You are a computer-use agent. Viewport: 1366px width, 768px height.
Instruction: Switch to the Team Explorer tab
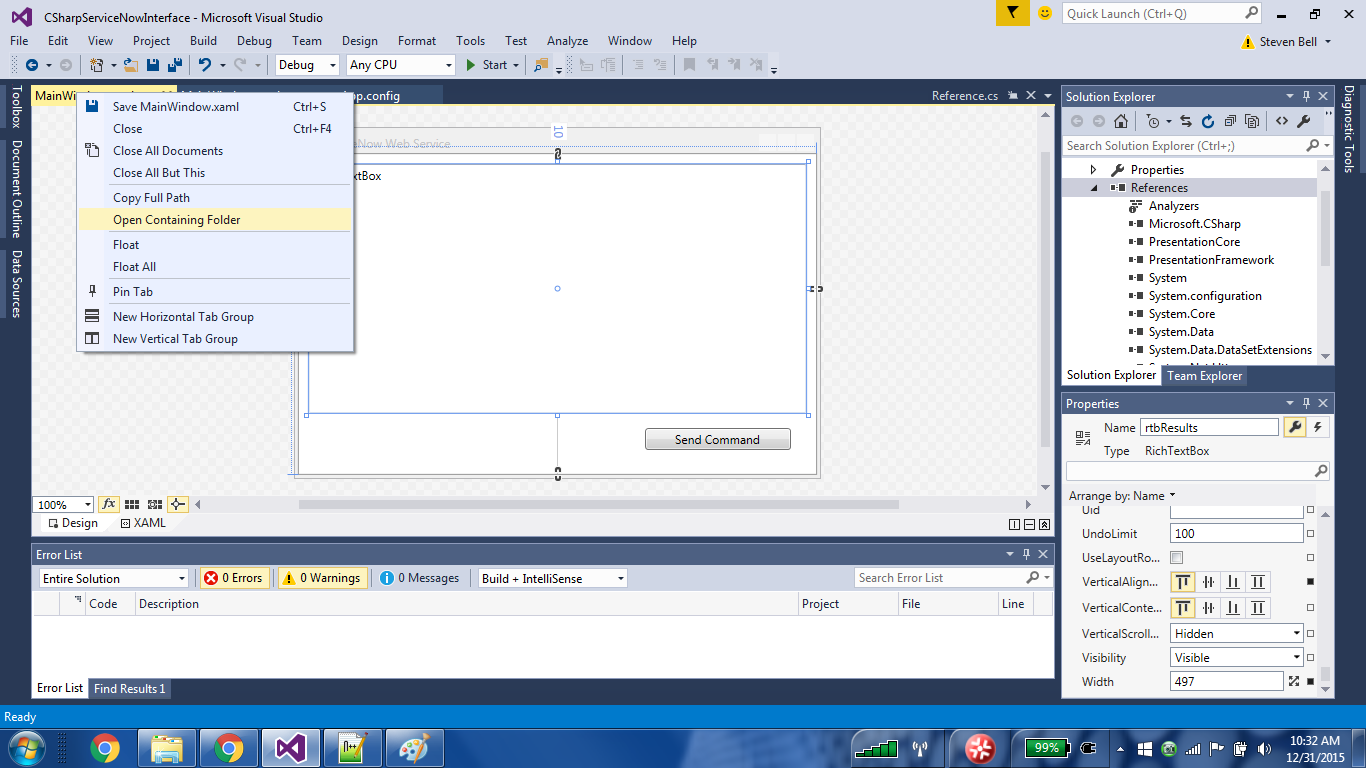tap(1204, 376)
